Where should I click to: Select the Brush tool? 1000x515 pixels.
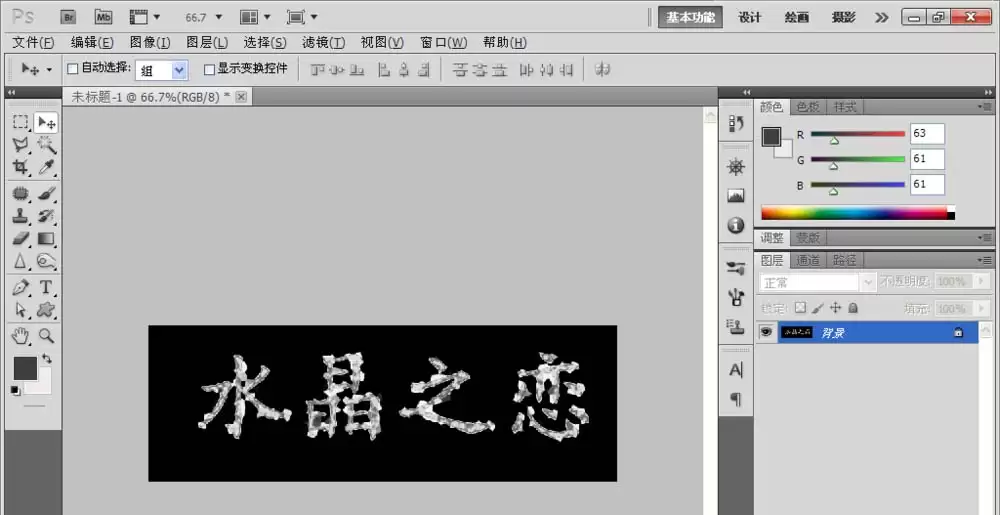point(46,193)
